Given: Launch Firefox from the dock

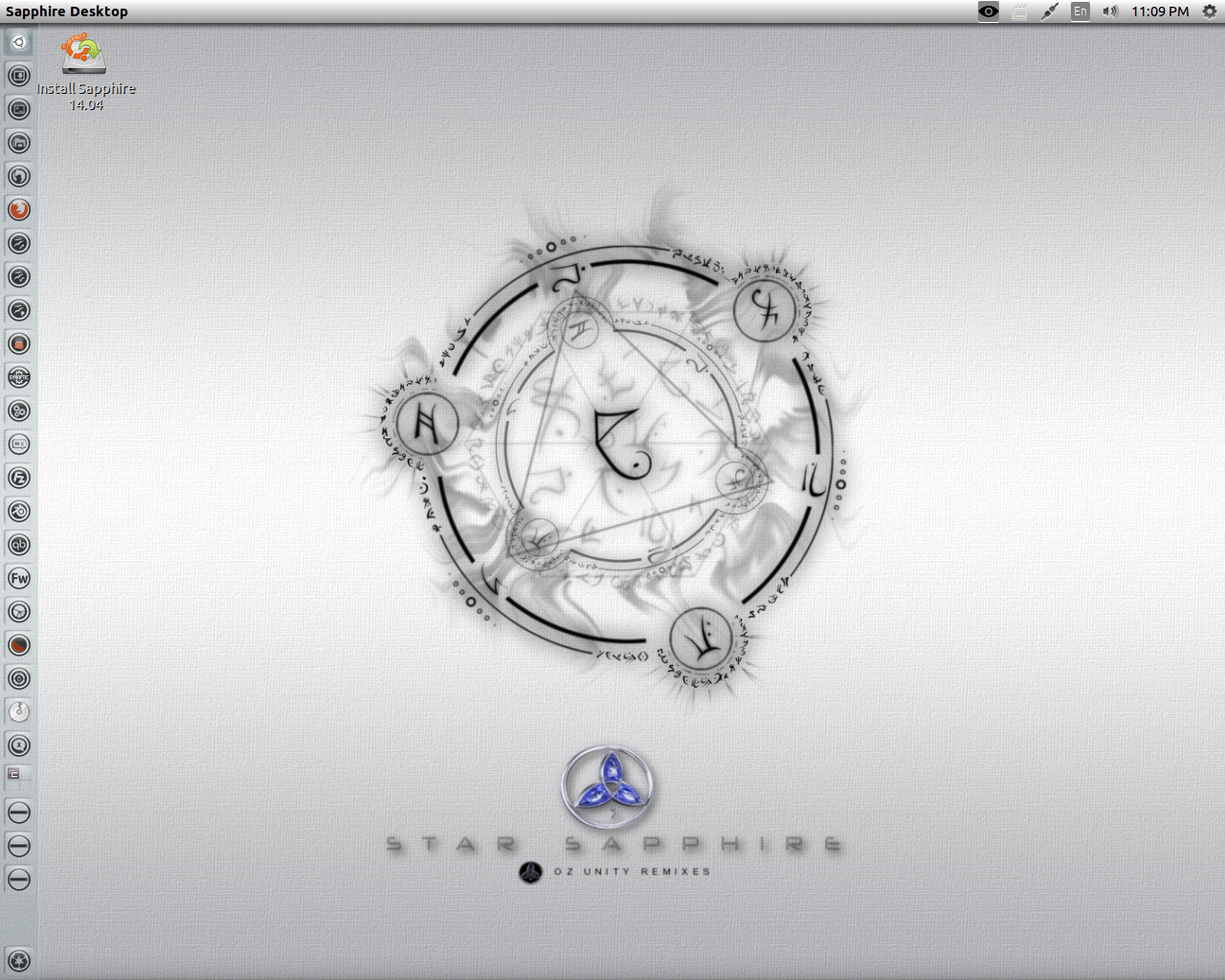Looking at the screenshot, I should click(19, 210).
